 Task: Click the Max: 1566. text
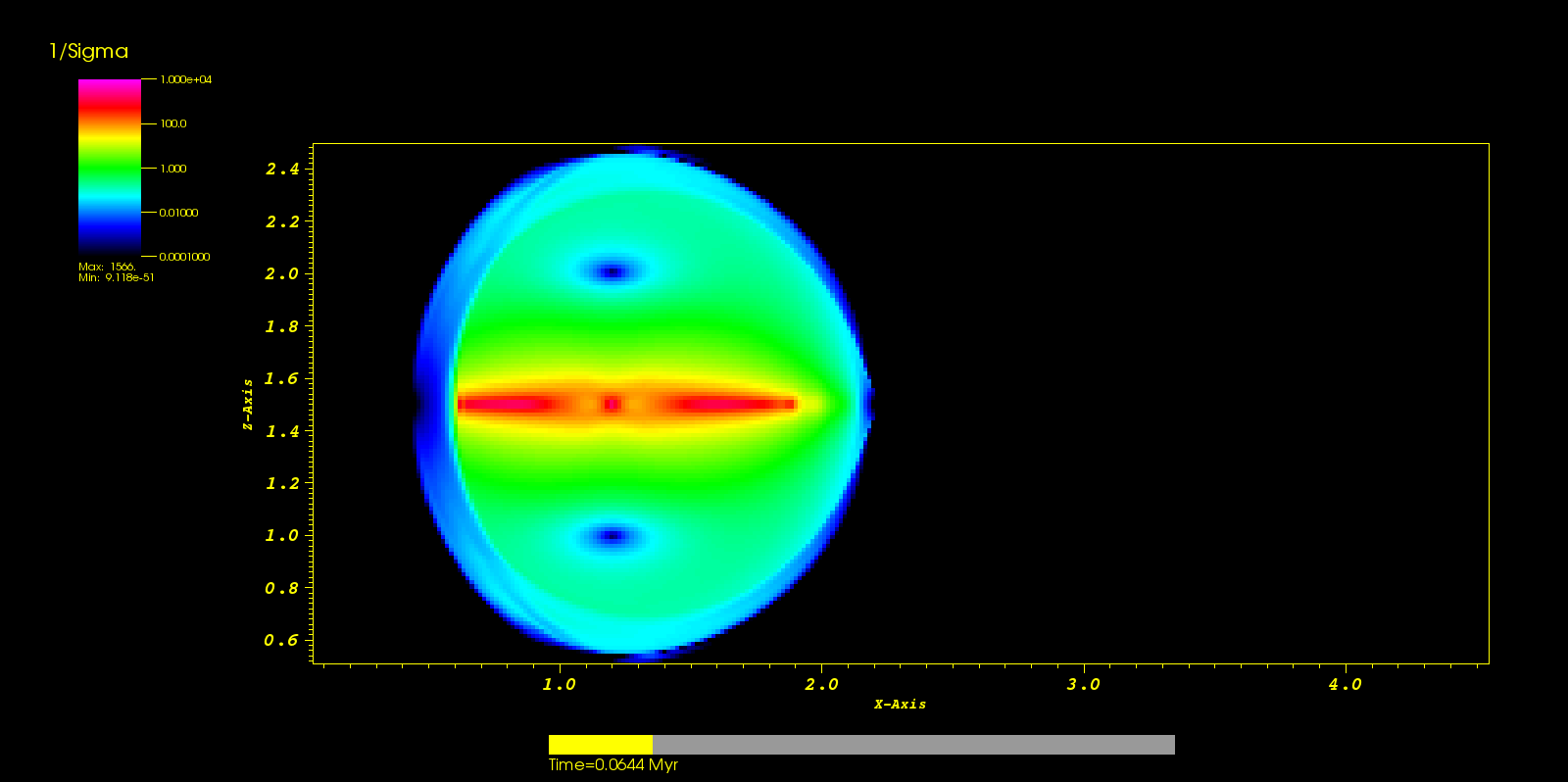107,267
